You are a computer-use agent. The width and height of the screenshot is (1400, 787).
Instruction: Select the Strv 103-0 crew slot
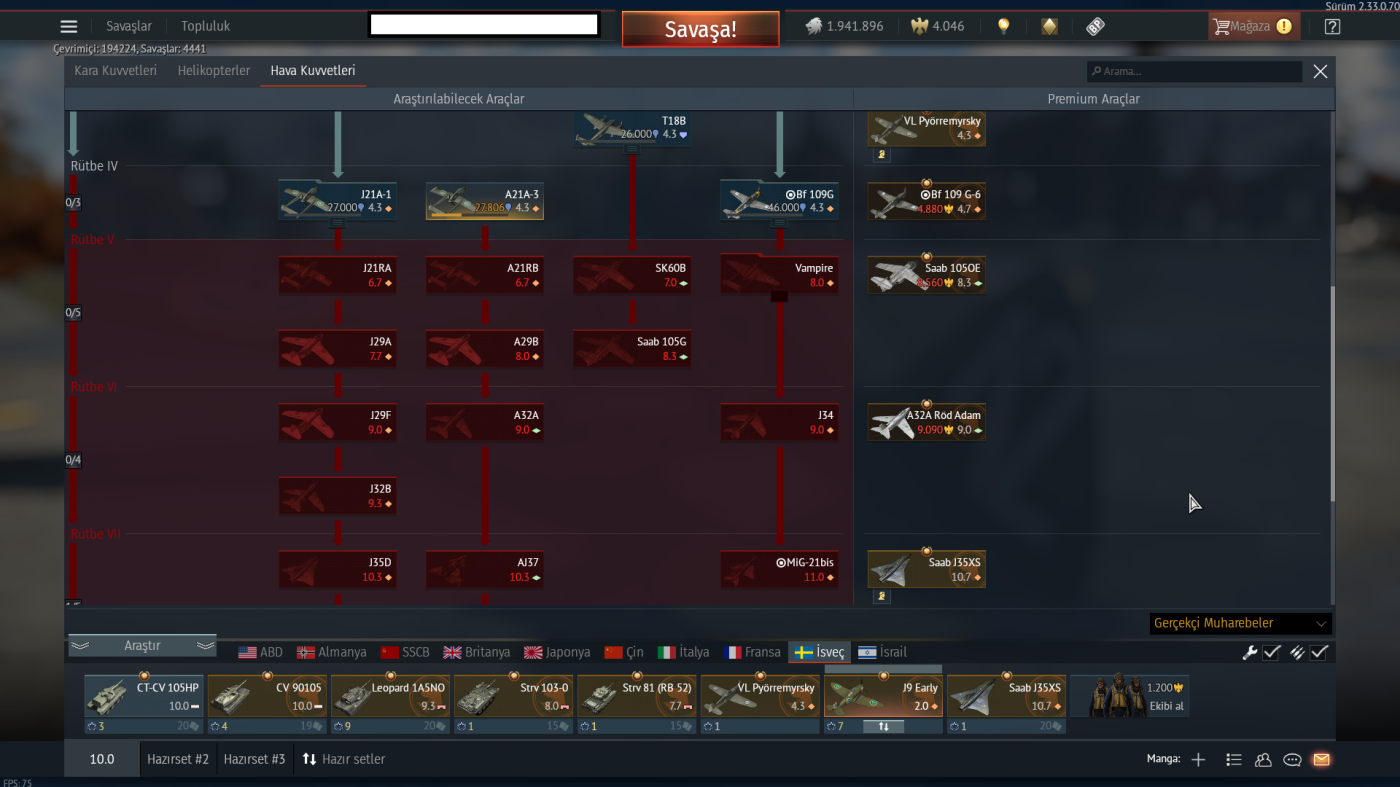pyautogui.click(x=513, y=697)
